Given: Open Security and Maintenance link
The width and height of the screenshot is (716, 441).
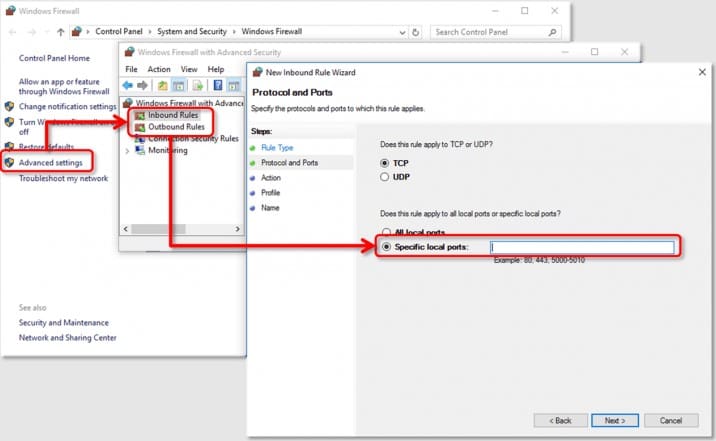Looking at the screenshot, I should 64,323.
